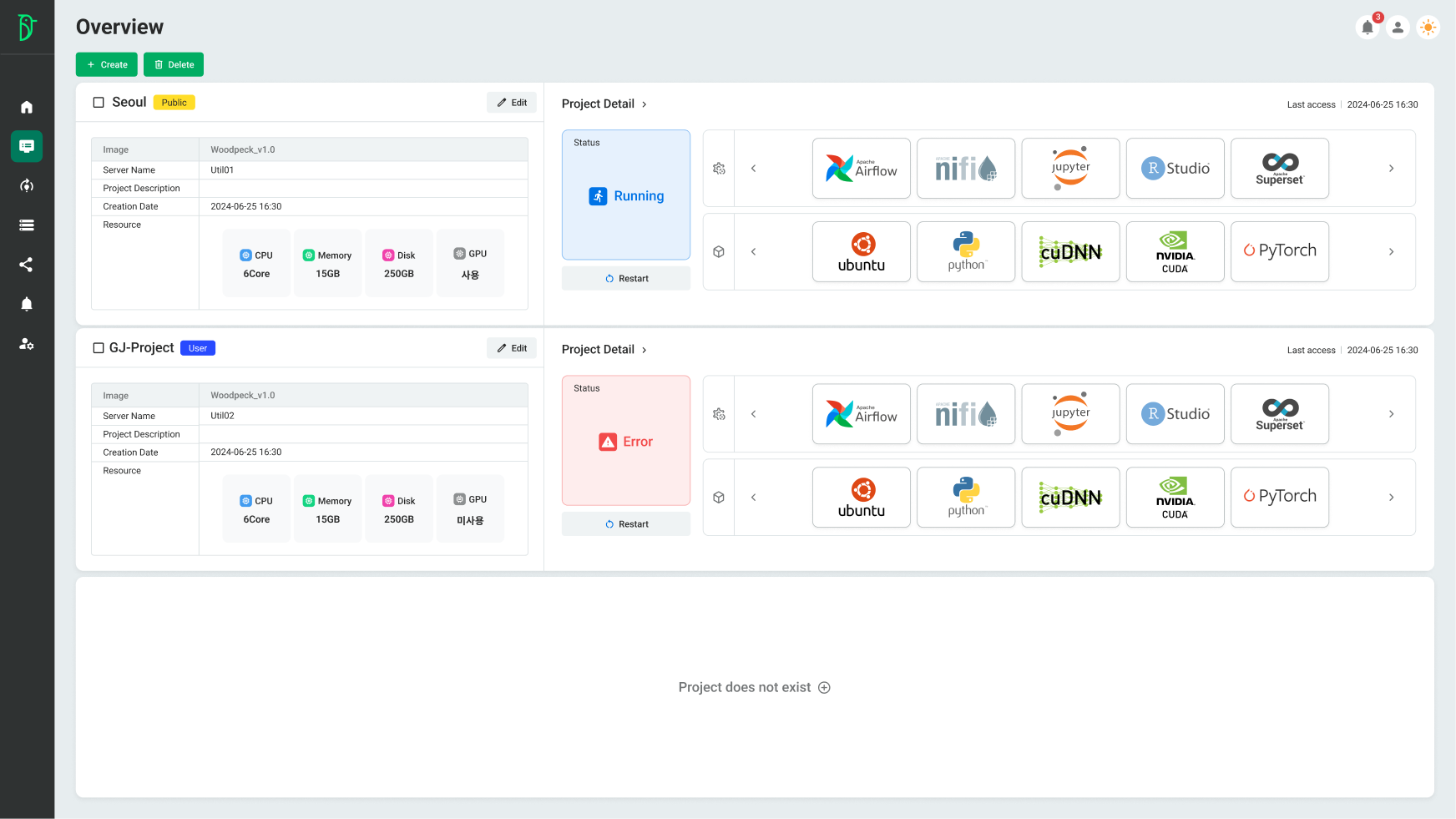Viewport: 1456px width, 819px height.
Task: Launch RStudio in GJ-Project
Action: pos(1175,414)
